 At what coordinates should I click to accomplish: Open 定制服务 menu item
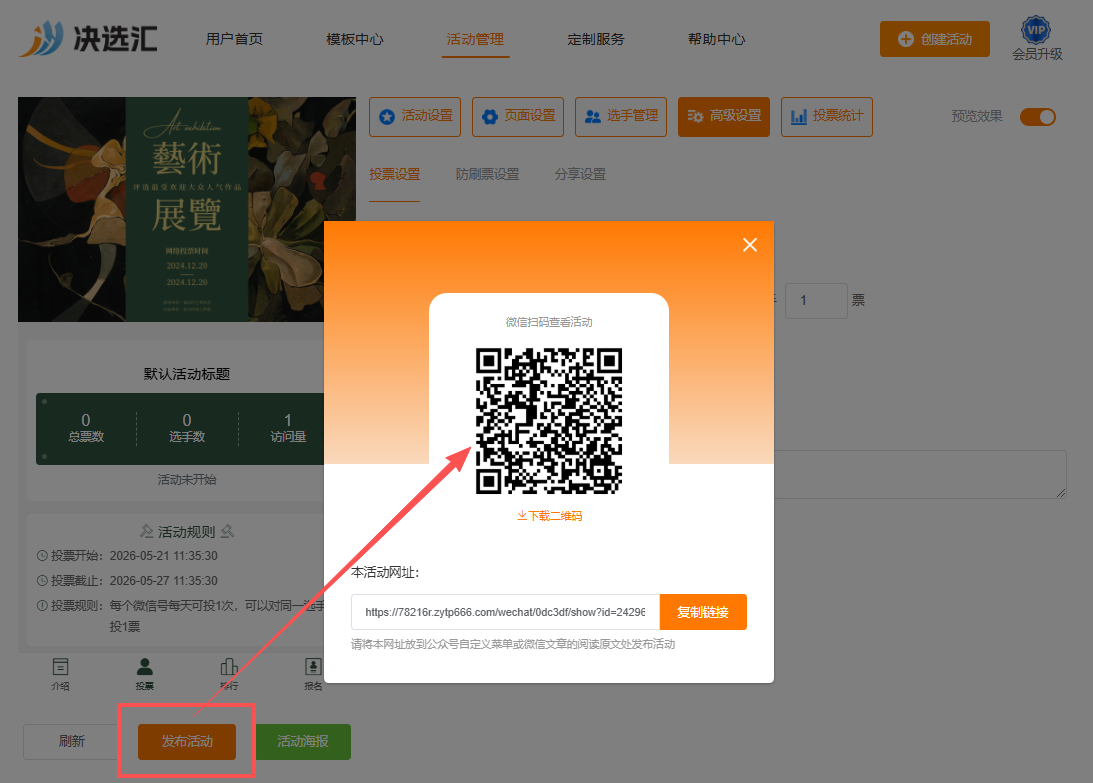click(596, 39)
